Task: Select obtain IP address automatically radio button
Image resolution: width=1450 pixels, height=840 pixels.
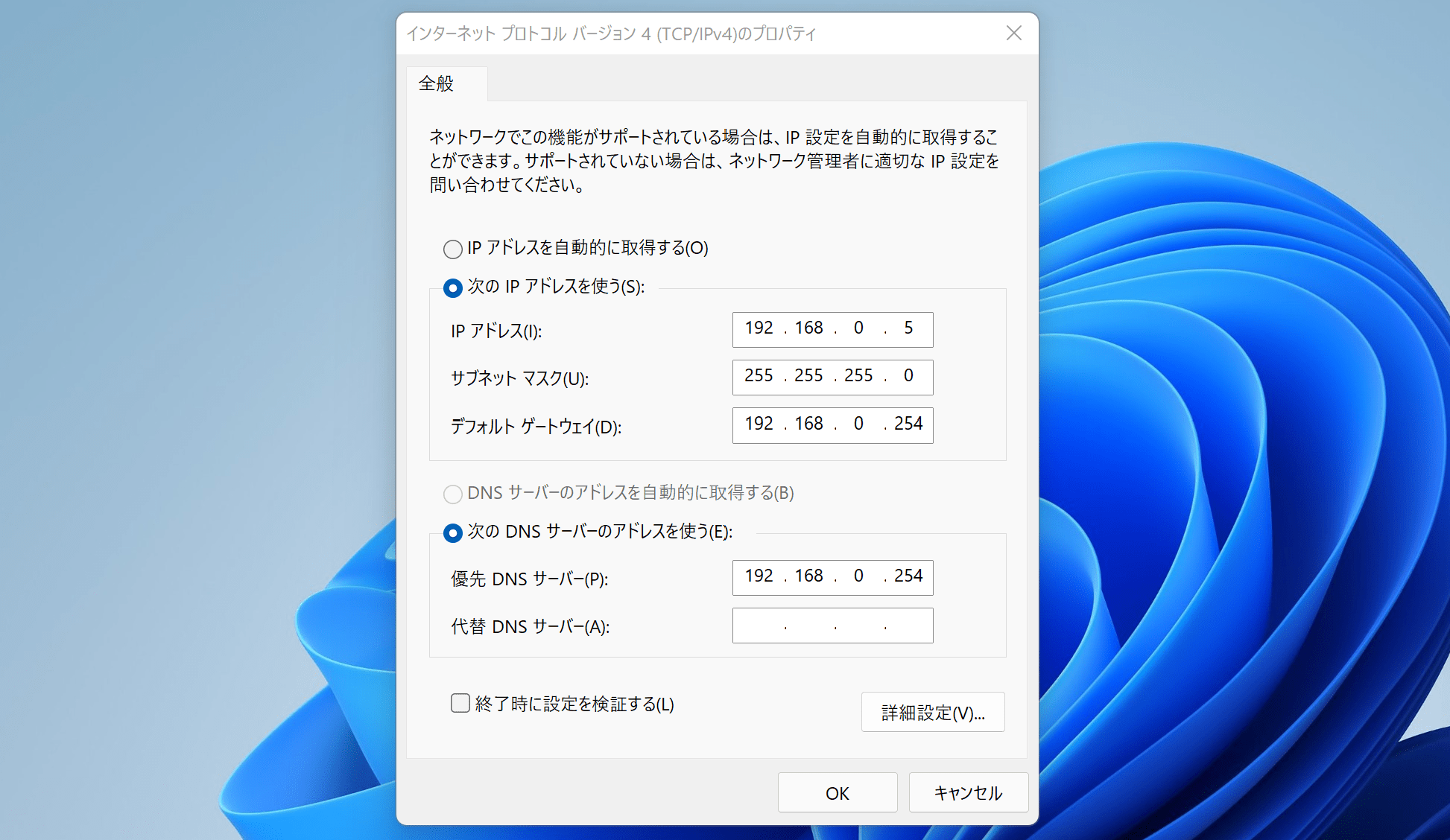Action: [x=452, y=249]
